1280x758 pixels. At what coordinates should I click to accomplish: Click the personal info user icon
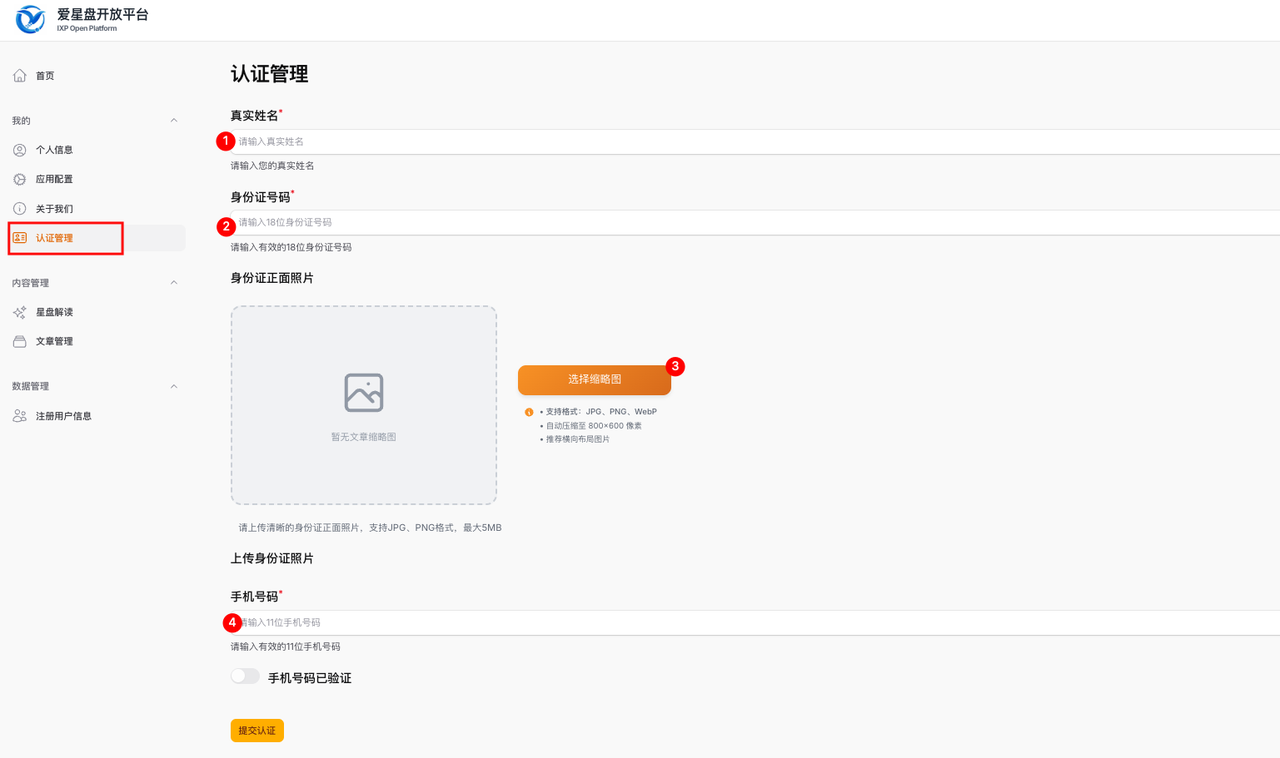[20, 150]
